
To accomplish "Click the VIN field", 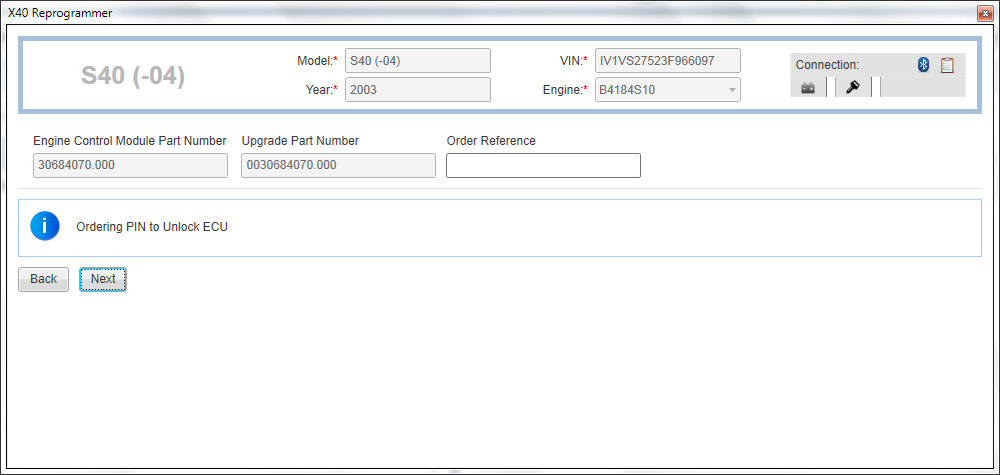I will coord(668,61).
